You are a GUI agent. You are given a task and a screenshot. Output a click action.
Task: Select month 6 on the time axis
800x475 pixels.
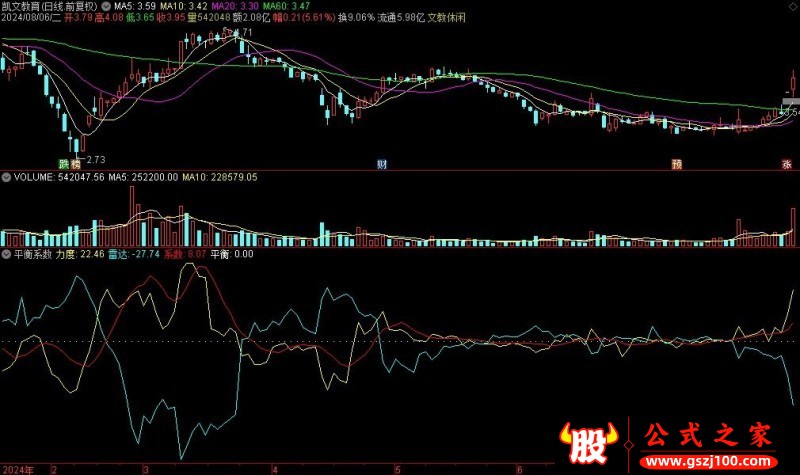tap(519, 470)
